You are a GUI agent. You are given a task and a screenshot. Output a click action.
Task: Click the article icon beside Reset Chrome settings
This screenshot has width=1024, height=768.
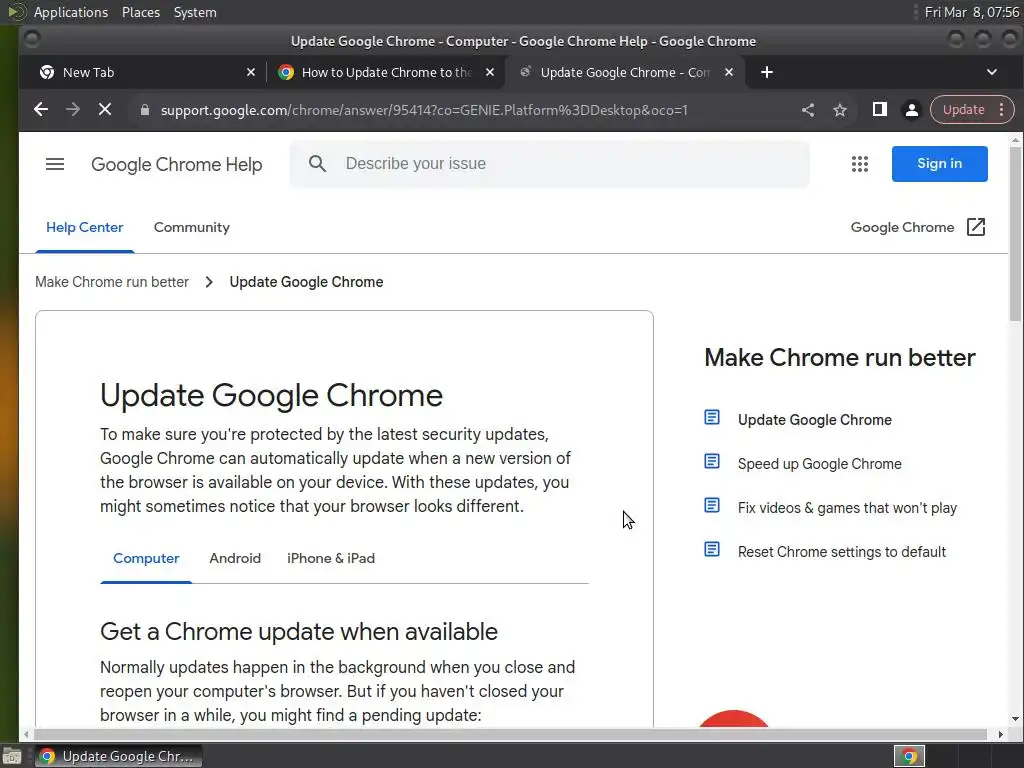(712, 549)
